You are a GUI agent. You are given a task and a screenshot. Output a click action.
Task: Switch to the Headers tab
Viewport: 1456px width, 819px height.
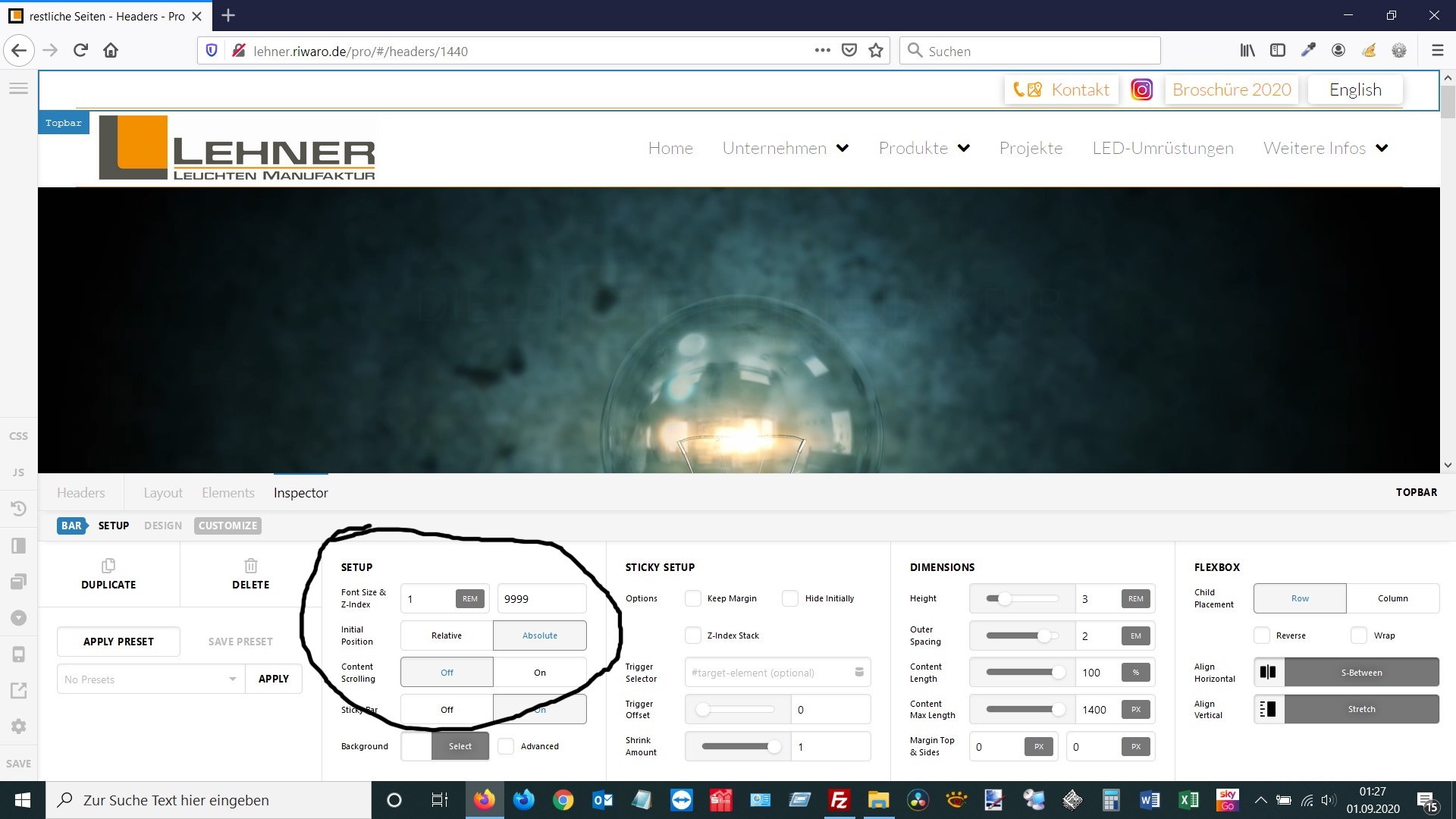81,493
